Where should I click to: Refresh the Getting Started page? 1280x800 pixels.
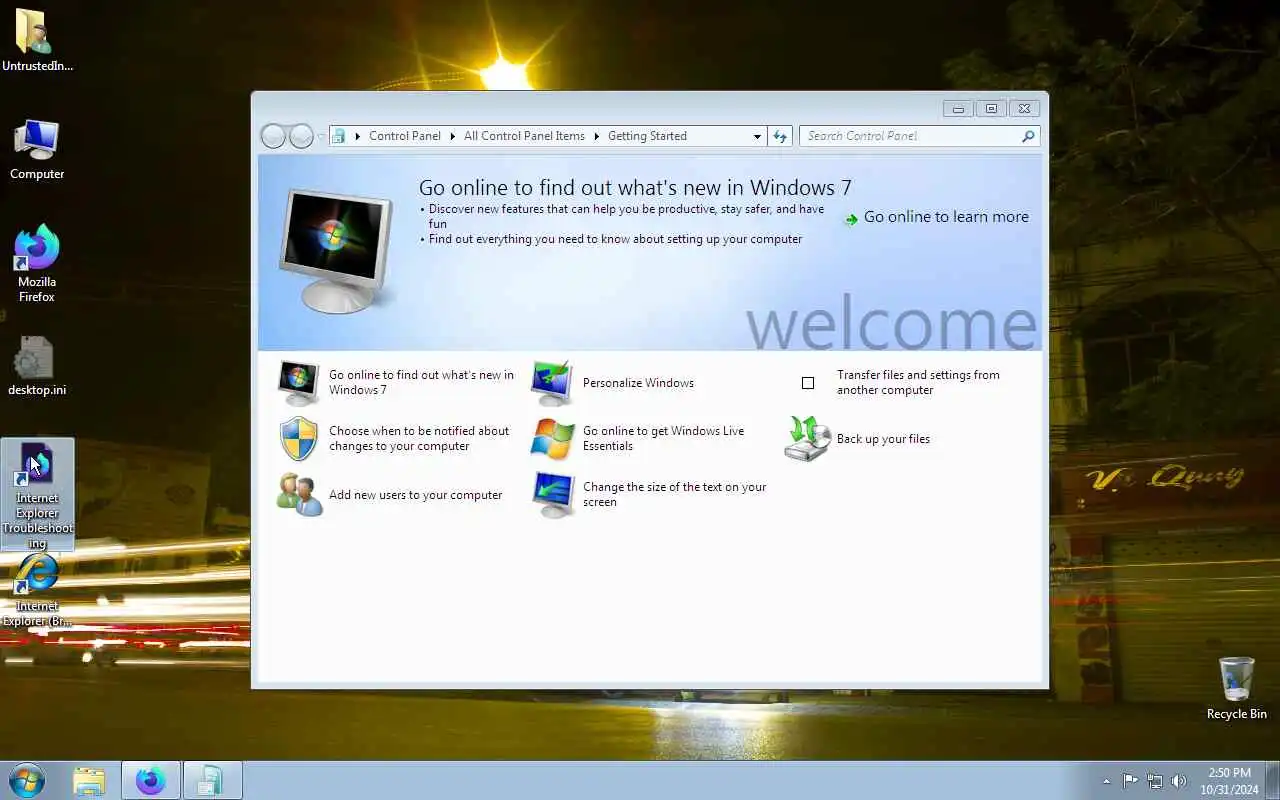point(780,136)
